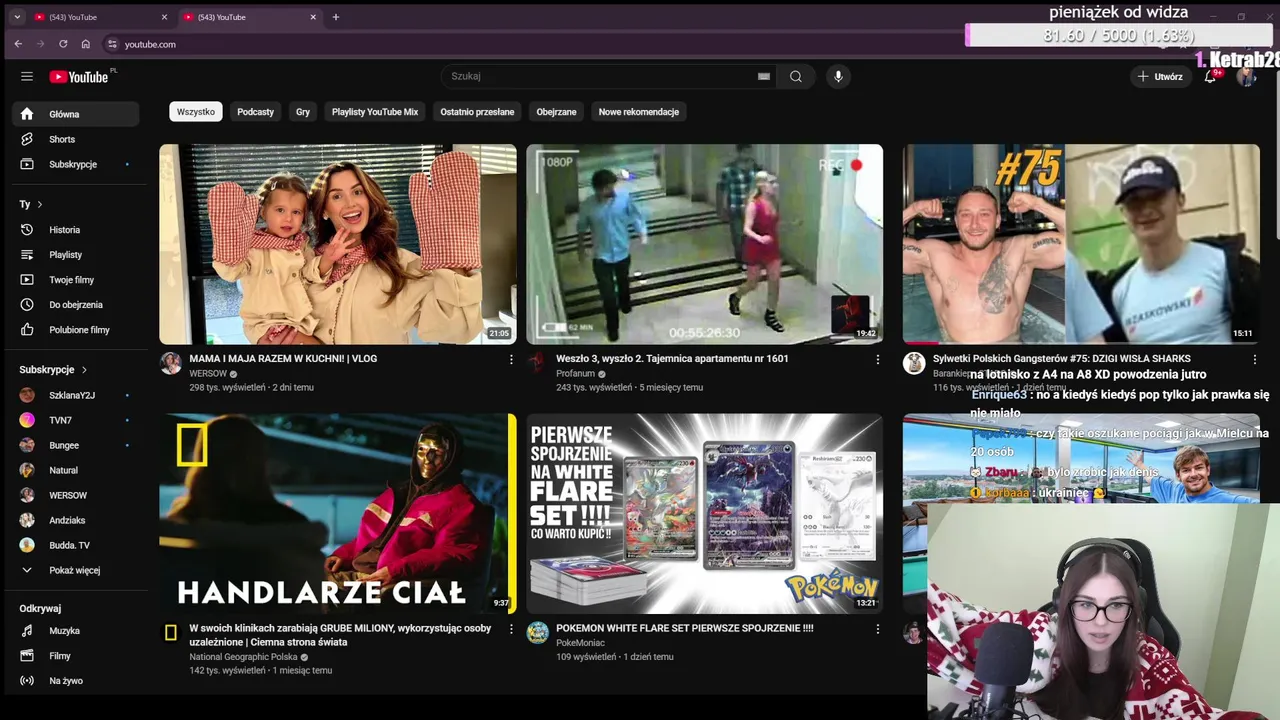Open Bungee subscription channel
This screenshot has height=720, width=1280.
click(75, 445)
